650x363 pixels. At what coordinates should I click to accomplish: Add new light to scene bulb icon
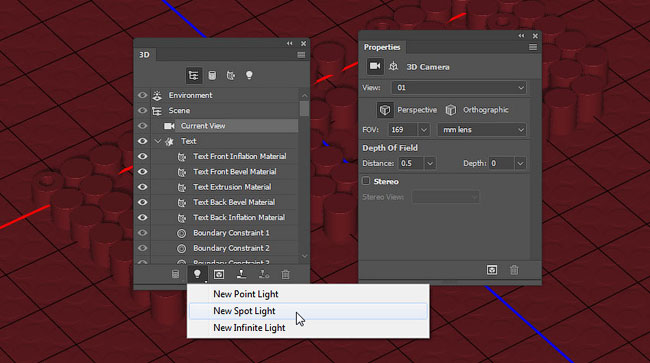click(x=197, y=274)
